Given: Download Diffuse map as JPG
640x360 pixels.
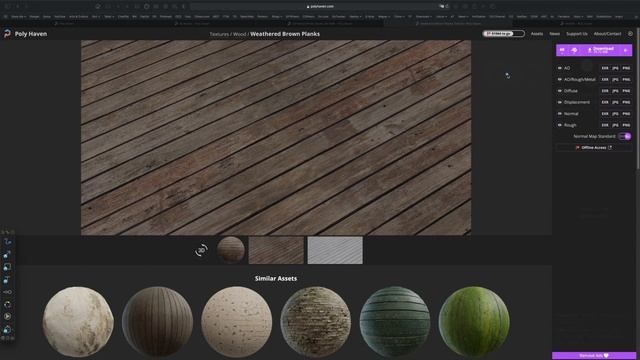Looking at the screenshot, I should (x=615, y=91).
